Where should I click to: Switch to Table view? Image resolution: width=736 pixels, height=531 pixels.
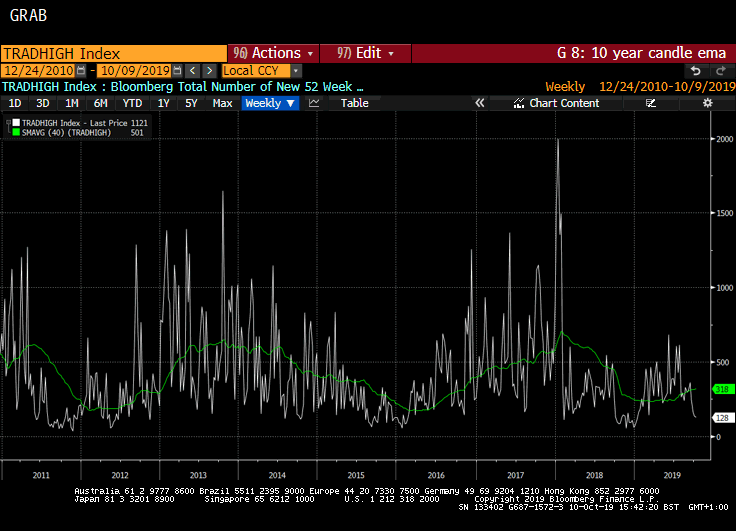coord(354,103)
